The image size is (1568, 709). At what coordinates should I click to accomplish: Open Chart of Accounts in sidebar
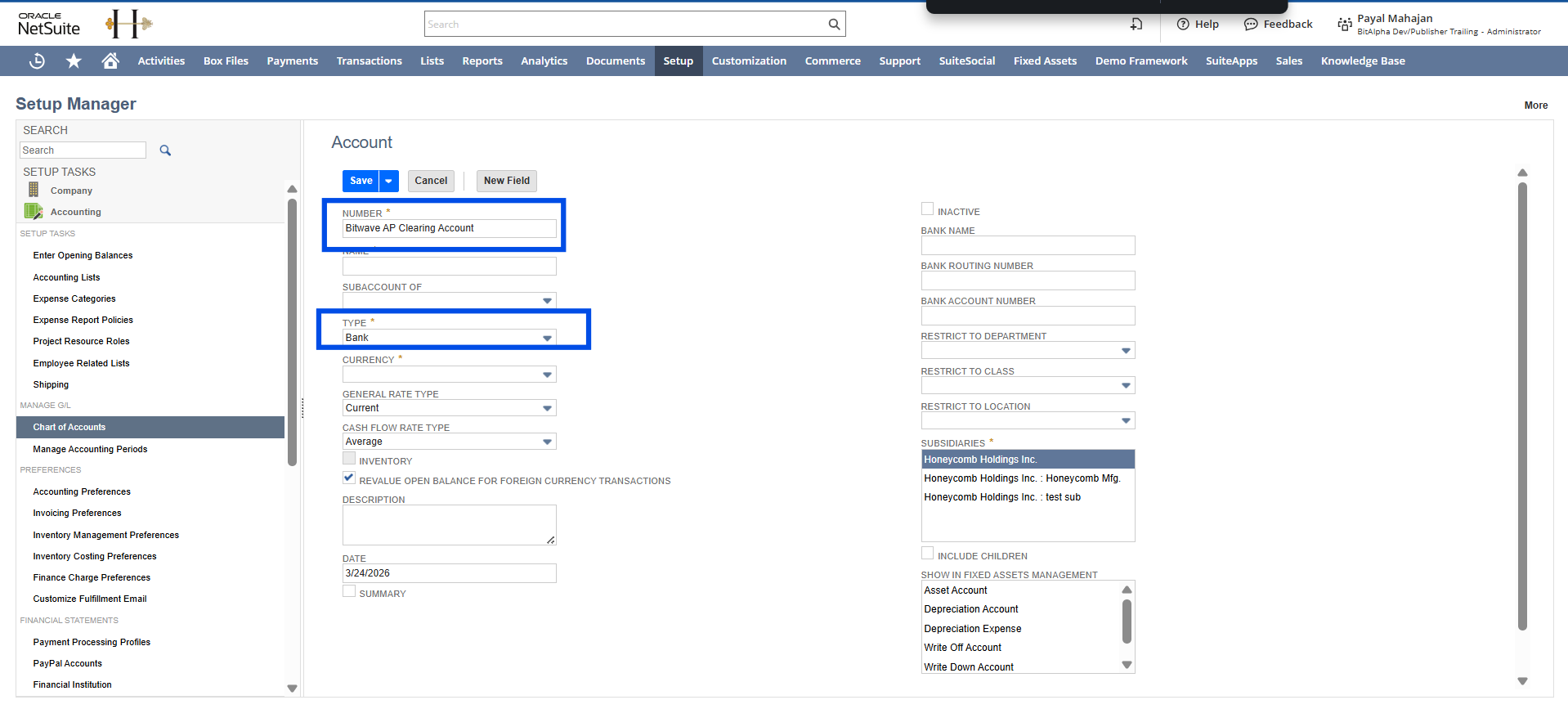150,427
